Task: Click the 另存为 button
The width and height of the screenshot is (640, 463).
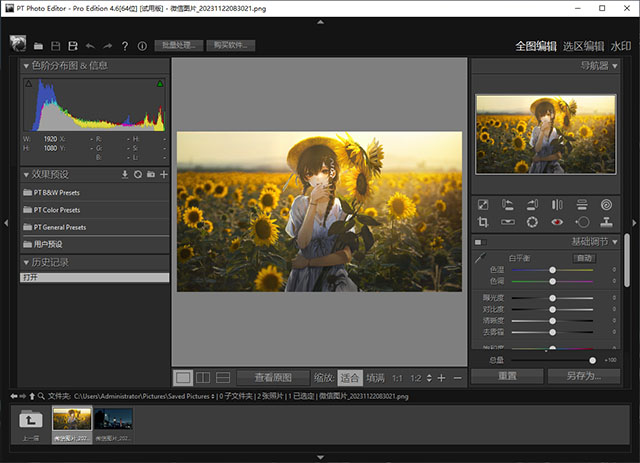Action: tap(583, 376)
